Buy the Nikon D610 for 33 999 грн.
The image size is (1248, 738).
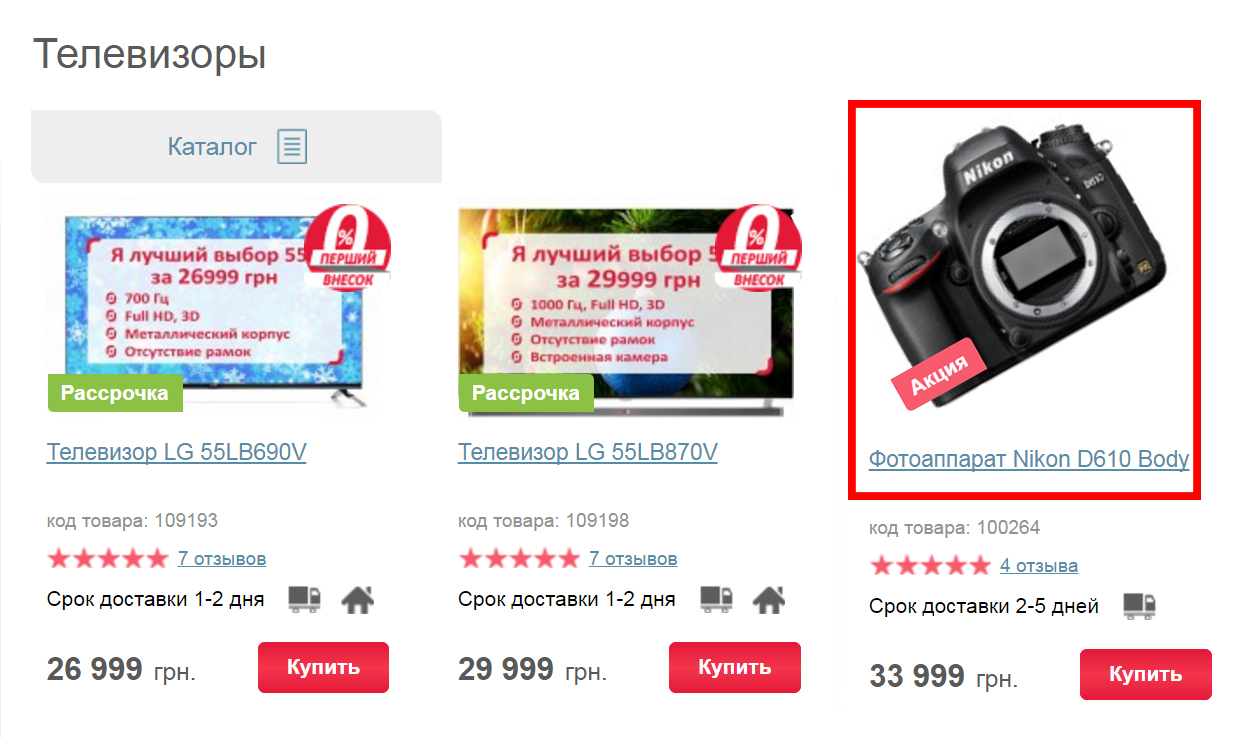click(1146, 674)
